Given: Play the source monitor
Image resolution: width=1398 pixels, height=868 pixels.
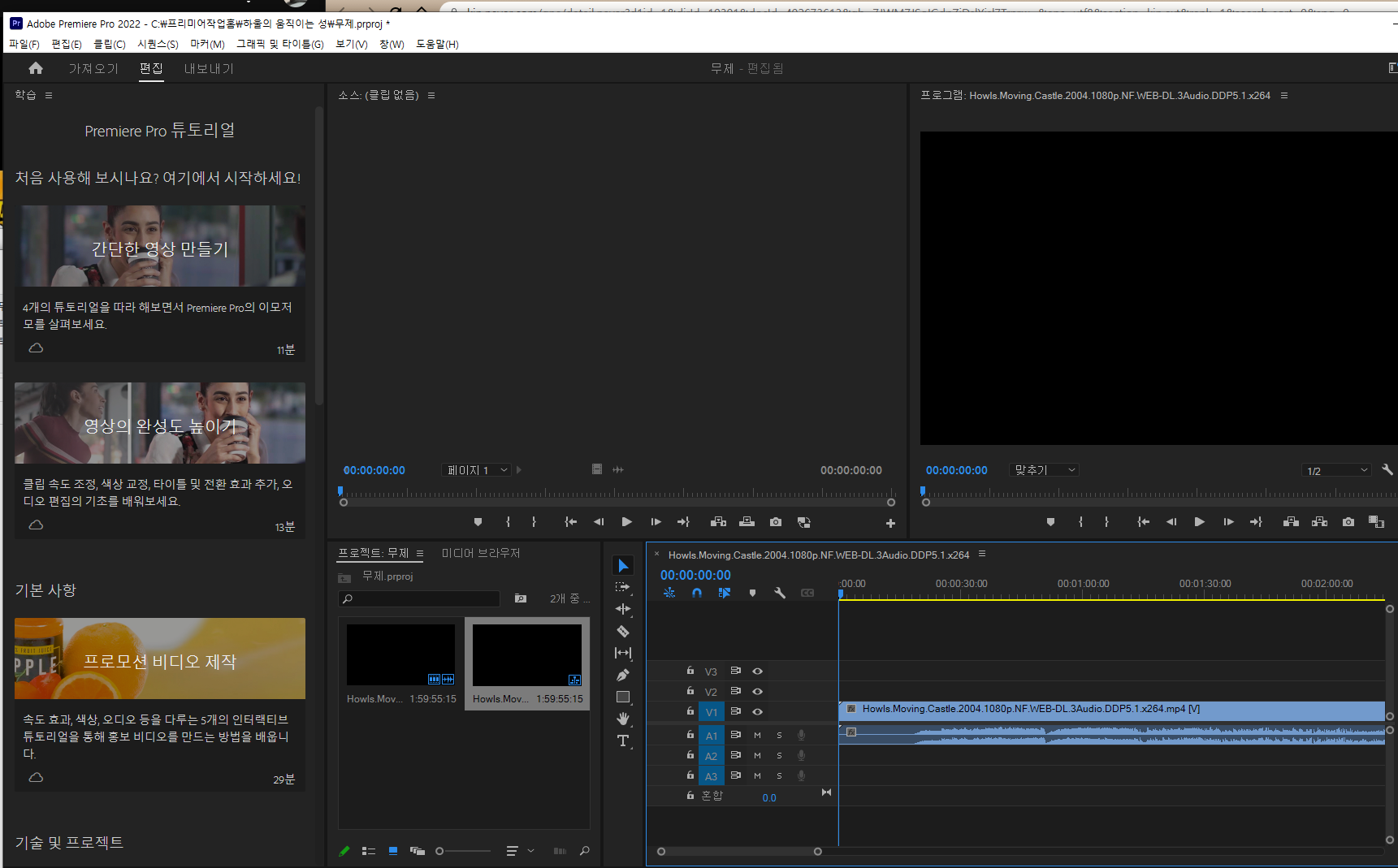Looking at the screenshot, I should (626, 522).
